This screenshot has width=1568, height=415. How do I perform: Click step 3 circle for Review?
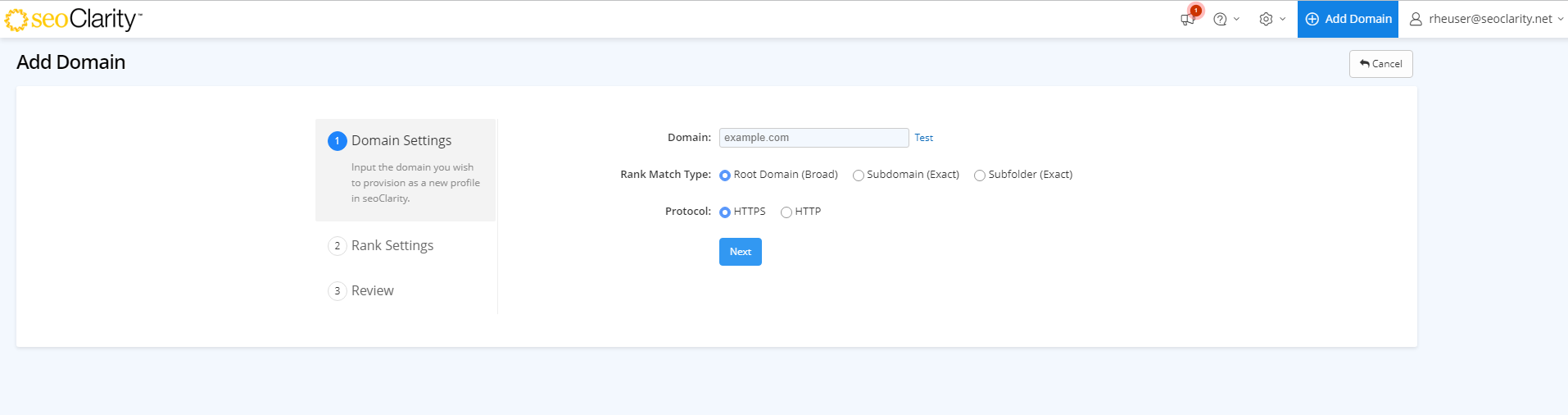(x=337, y=291)
